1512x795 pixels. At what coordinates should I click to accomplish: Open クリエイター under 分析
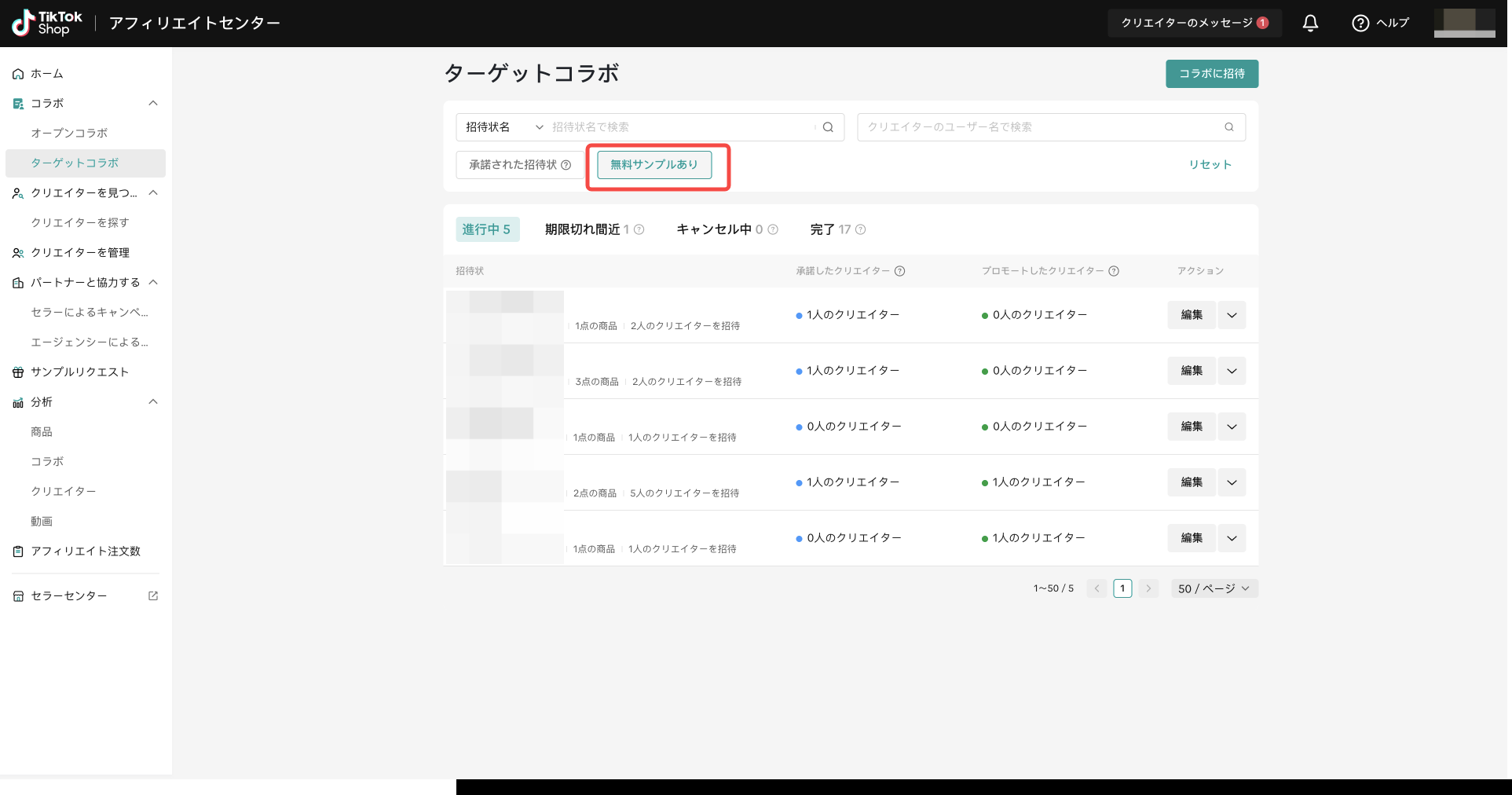(x=64, y=492)
